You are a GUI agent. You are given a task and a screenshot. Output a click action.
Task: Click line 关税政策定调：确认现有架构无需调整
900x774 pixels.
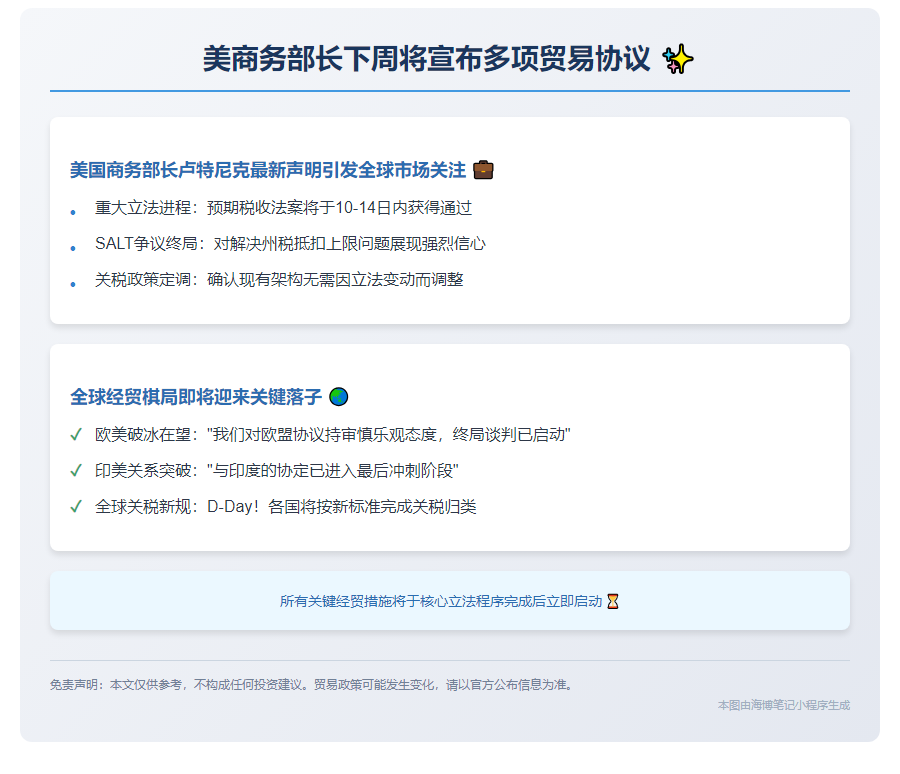tap(279, 280)
